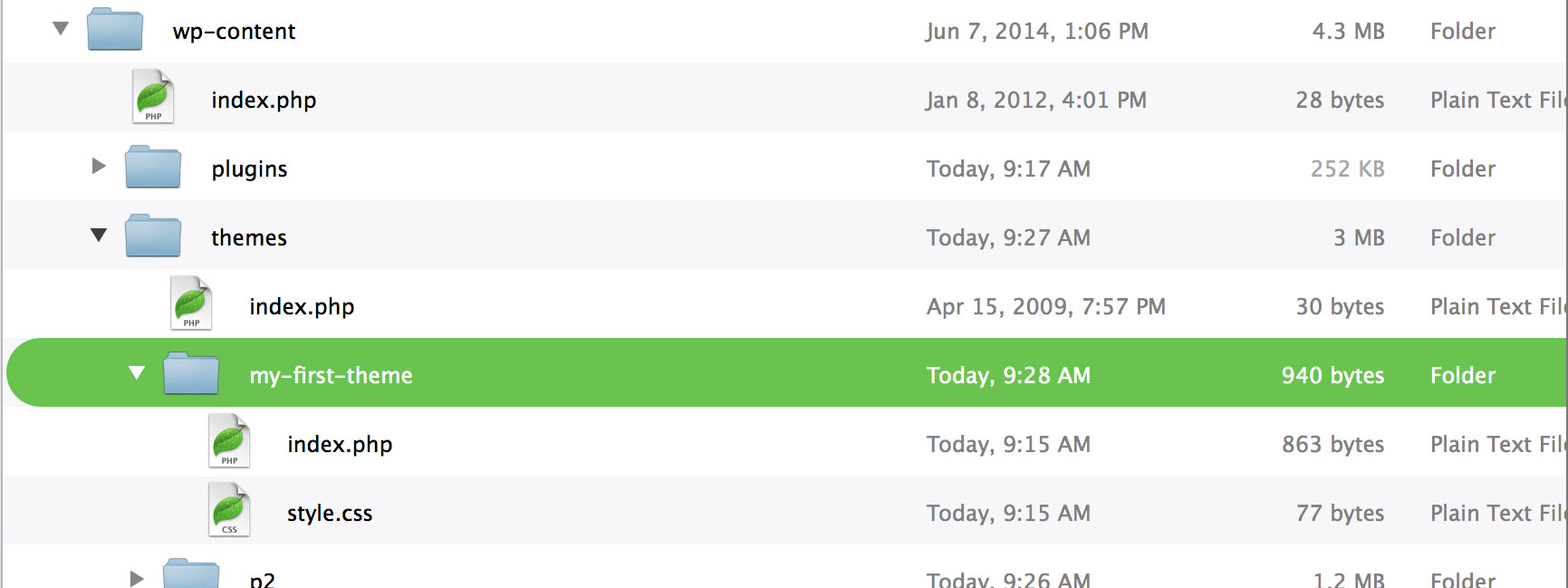This screenshot has height=588, width=1568.
Task: Collapse the my-first-theme folder
Action: pyautogui.click(x=136, y=372)
